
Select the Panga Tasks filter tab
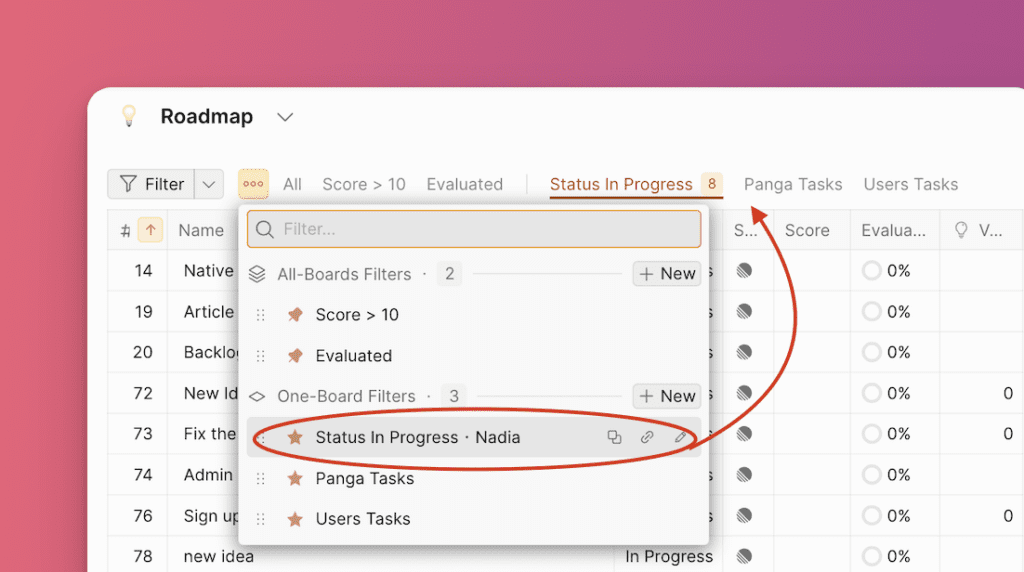pos(793,184)
